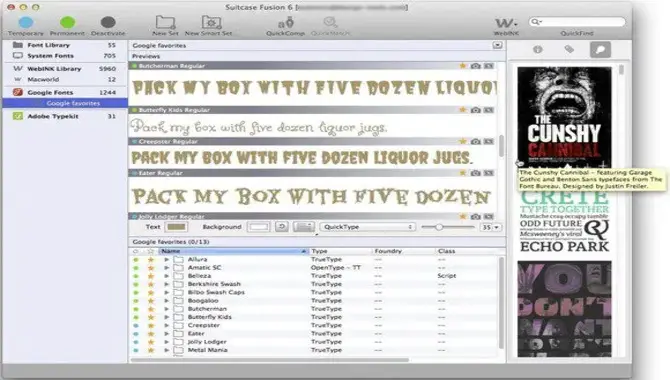Image resolution: width=670 pixels, height=380 pixels.
Task: Snapshot the Butcherman Regular preview with camera icon
Action: pos(476,66)
